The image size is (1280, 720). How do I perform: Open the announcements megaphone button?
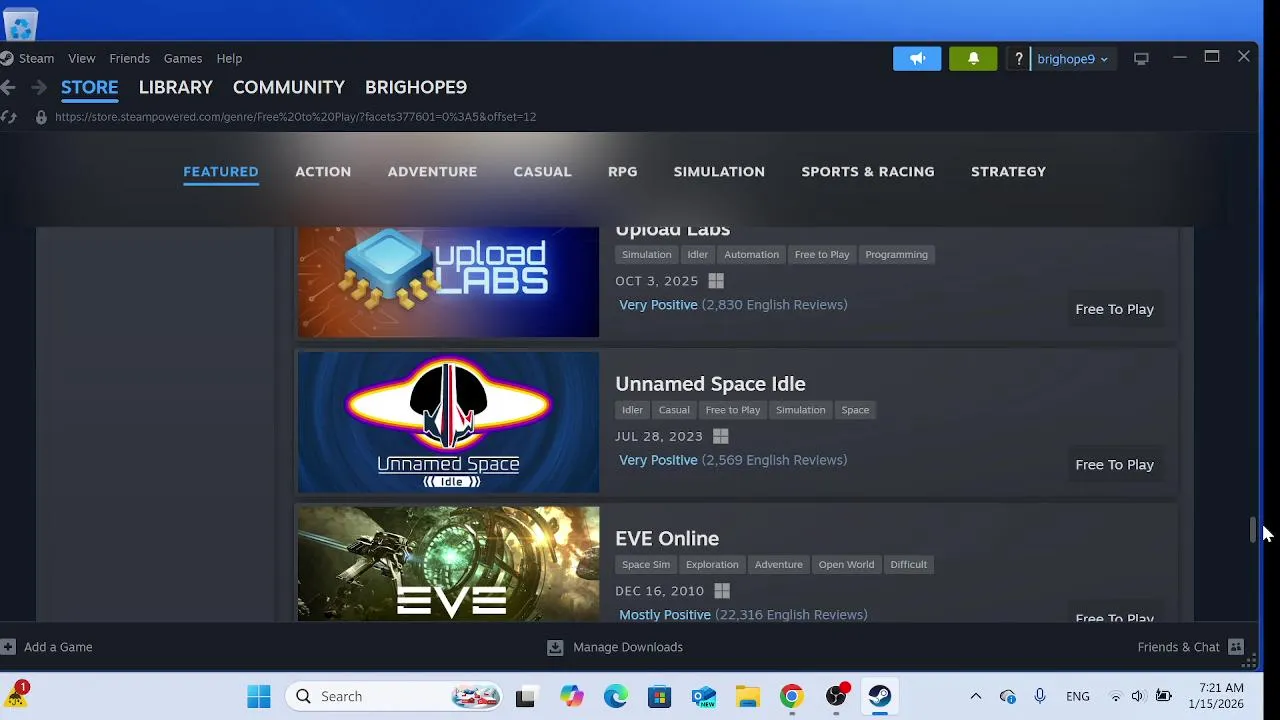pos(917,59)
